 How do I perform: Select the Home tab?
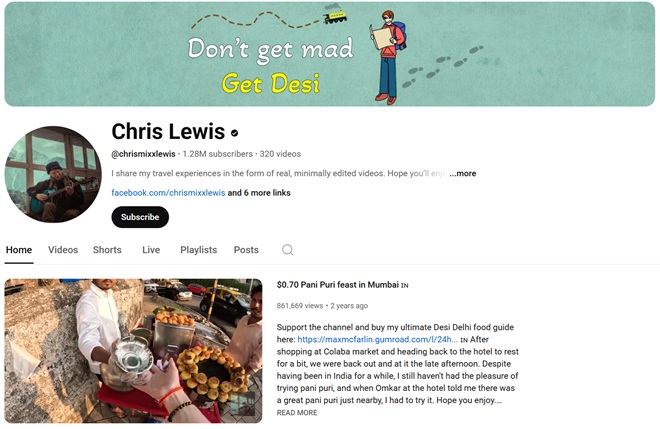pyautogui.click(x=19, y=250)
